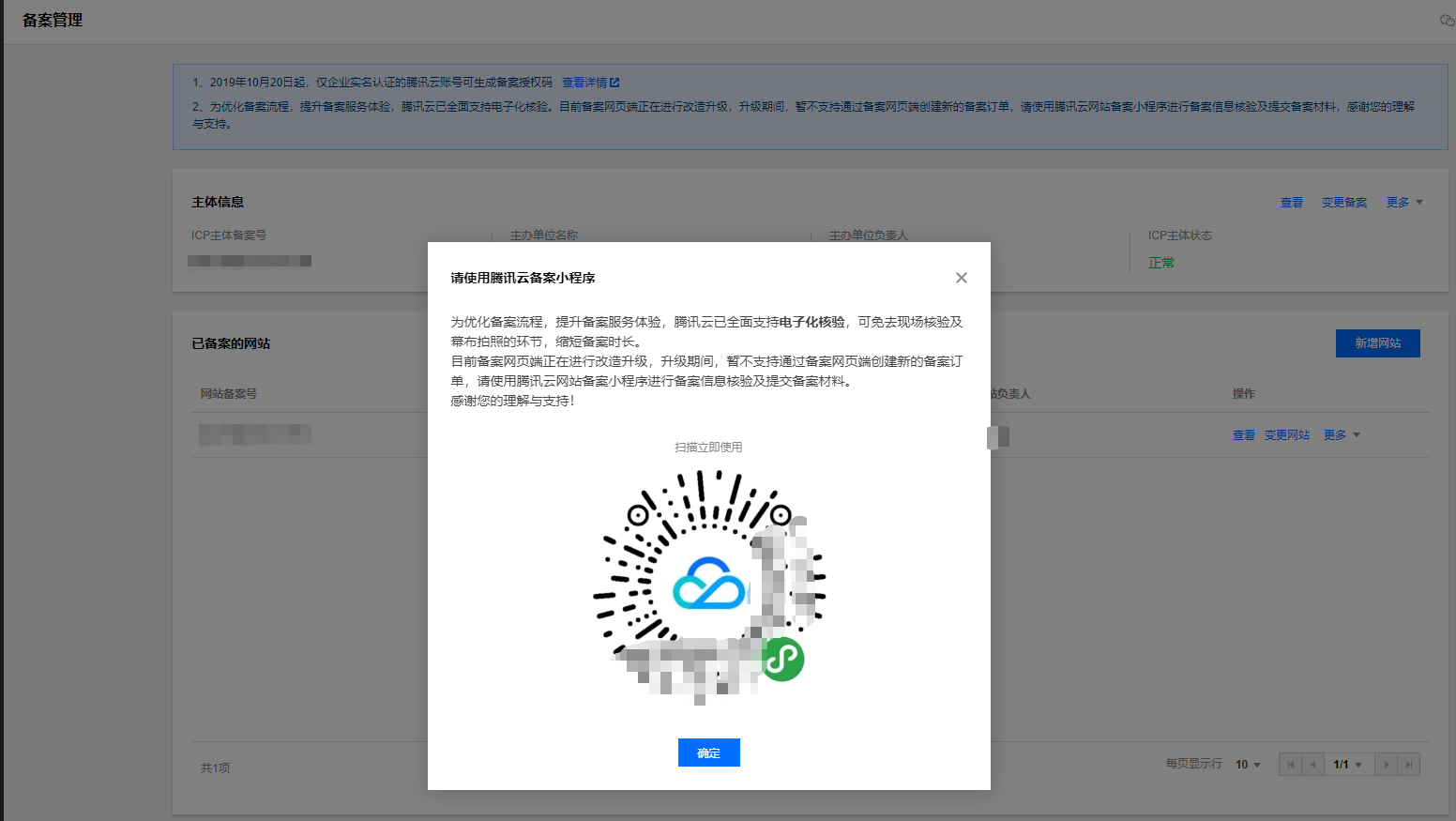
Task: Click the green mini program logo badge
Action: tap(782, 659)
